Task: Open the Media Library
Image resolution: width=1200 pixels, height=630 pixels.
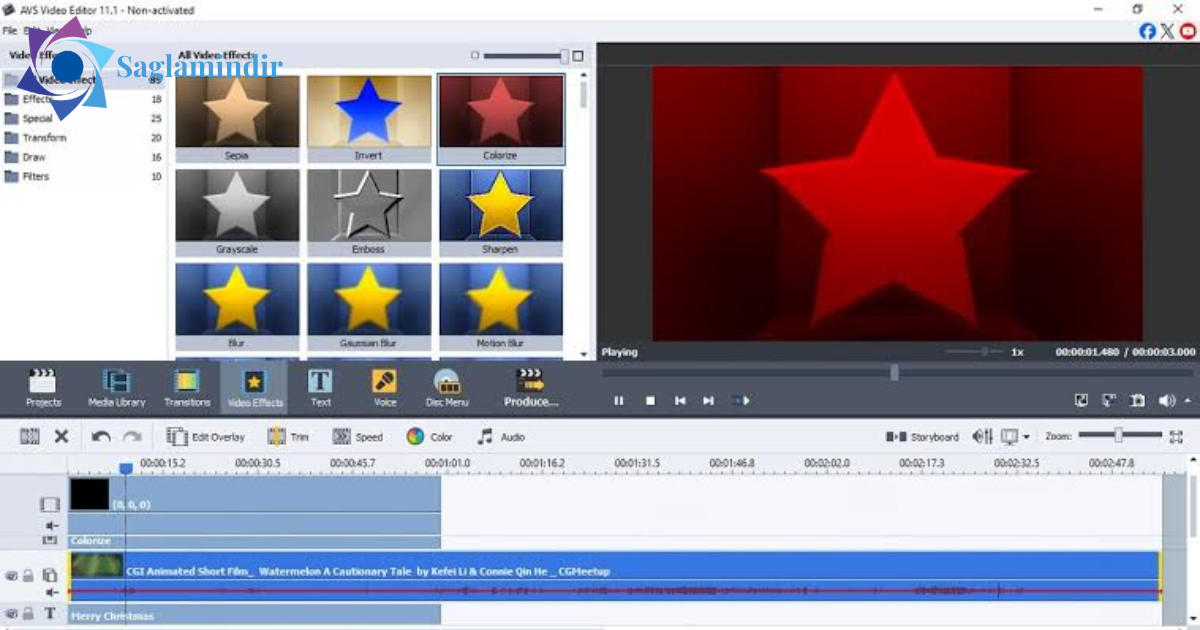Action: [x=117, y=389]
